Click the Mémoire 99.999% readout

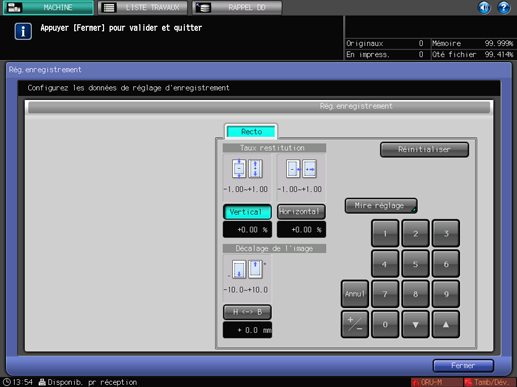[473, 43]
